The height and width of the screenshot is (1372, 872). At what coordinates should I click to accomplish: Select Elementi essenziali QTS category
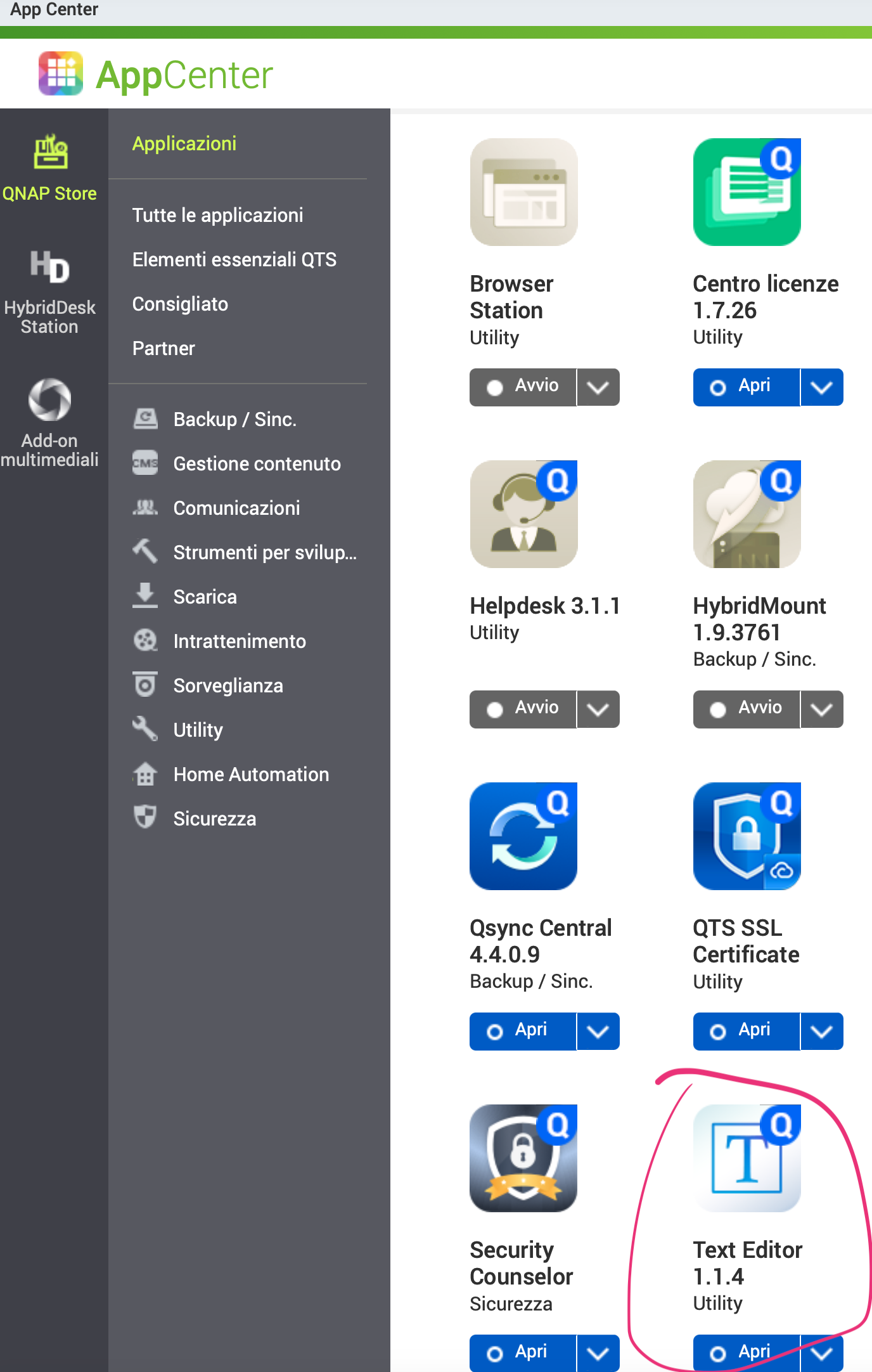[x=234, y=259]
